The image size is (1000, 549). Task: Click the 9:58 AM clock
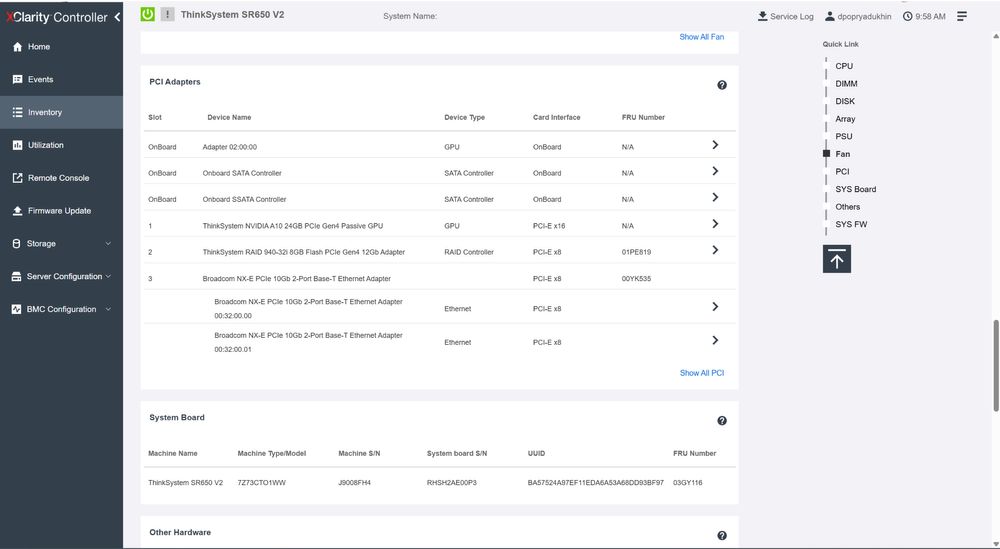(x=924, y=17)
